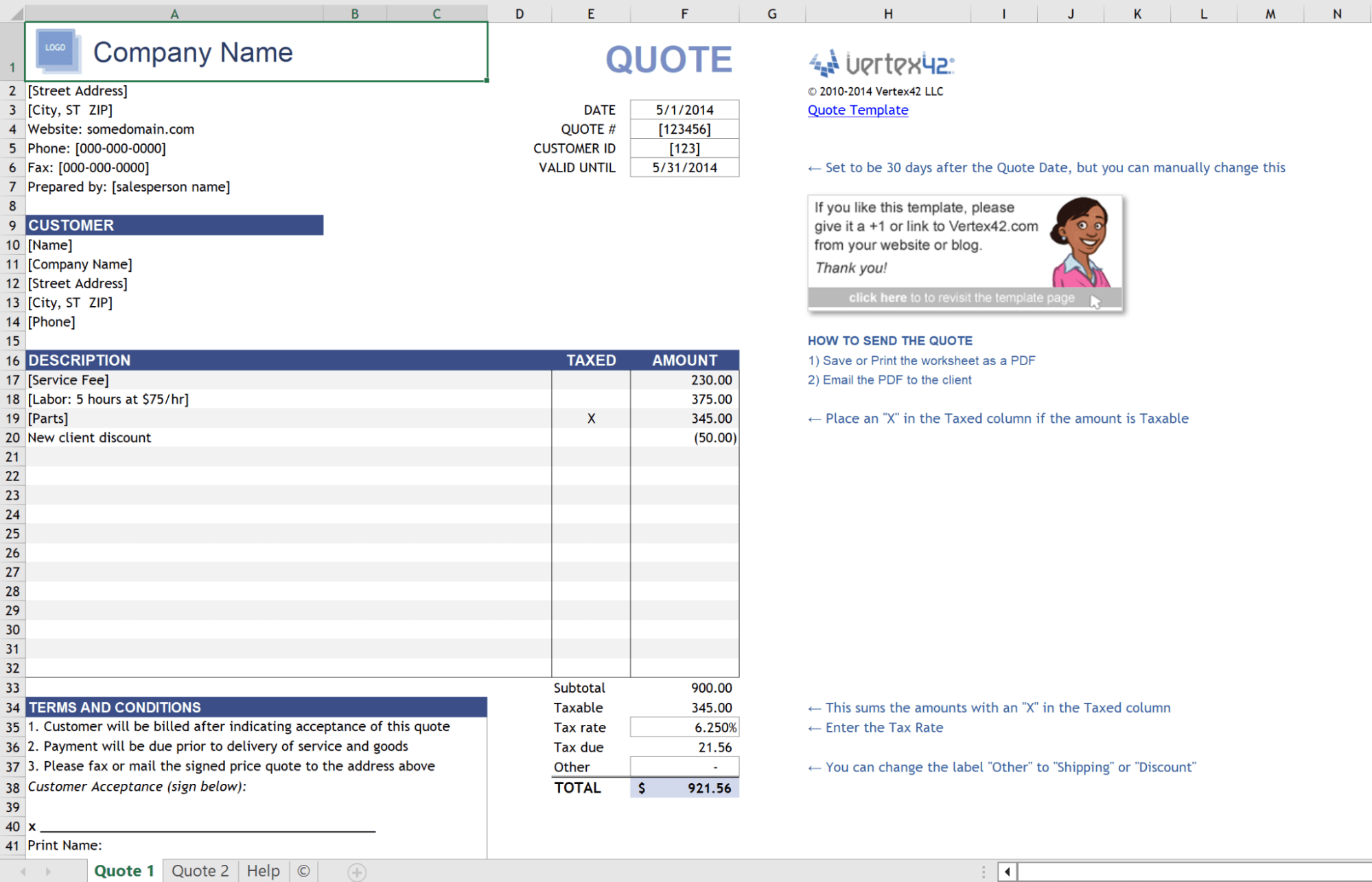
Task: Select the TOTAL amount shaded cell
Action: point(684,788)
